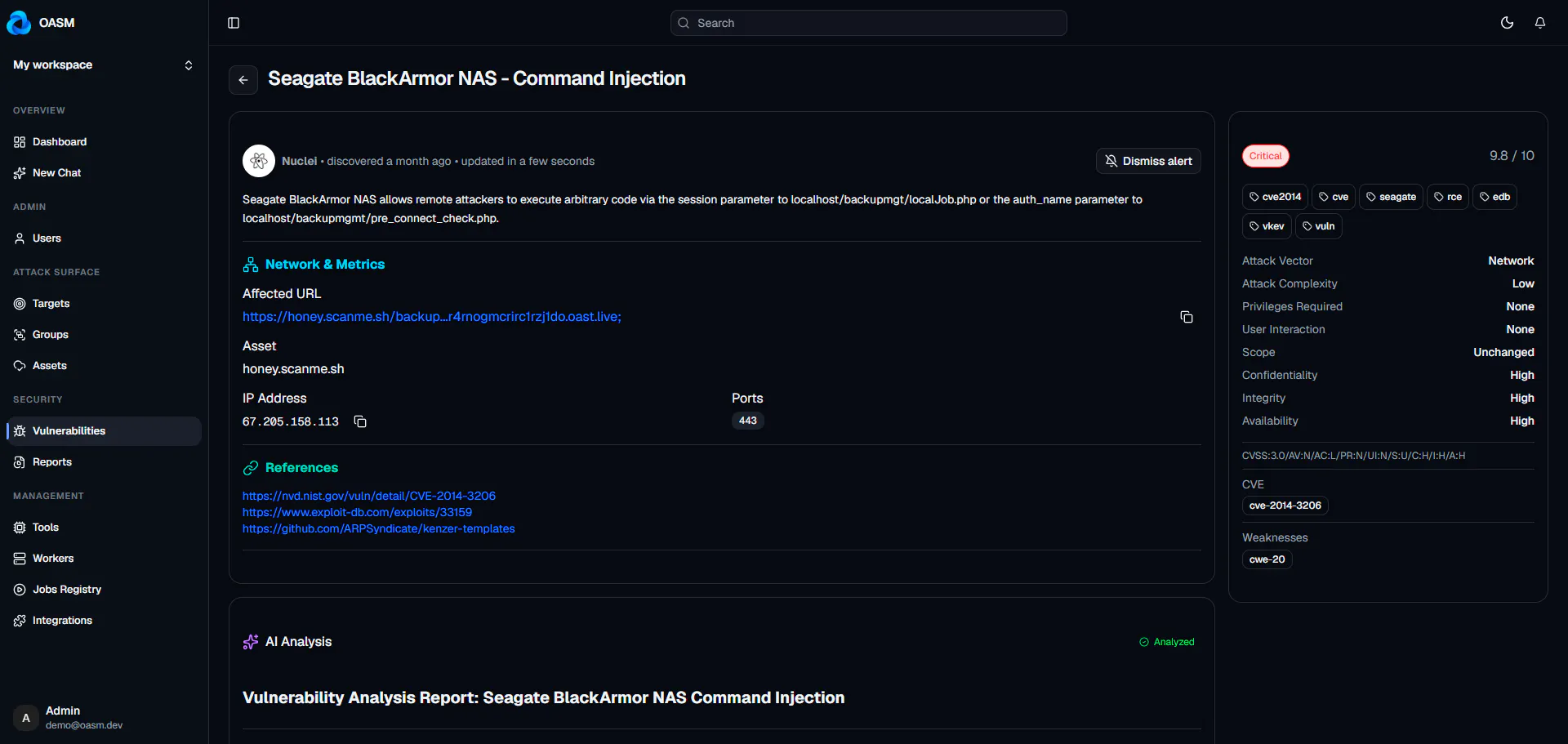Click the cve-2014-3206 badge
The image size is (1568, 744).
coord(1285,506)
